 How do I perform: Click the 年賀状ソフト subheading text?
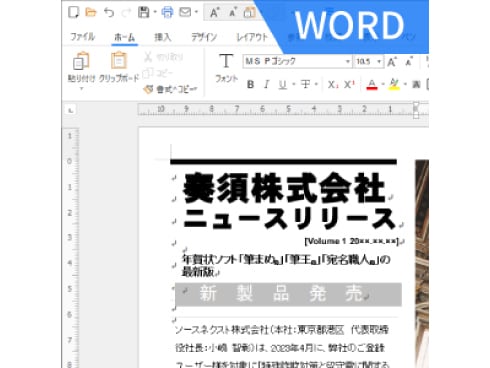(286, 265)
